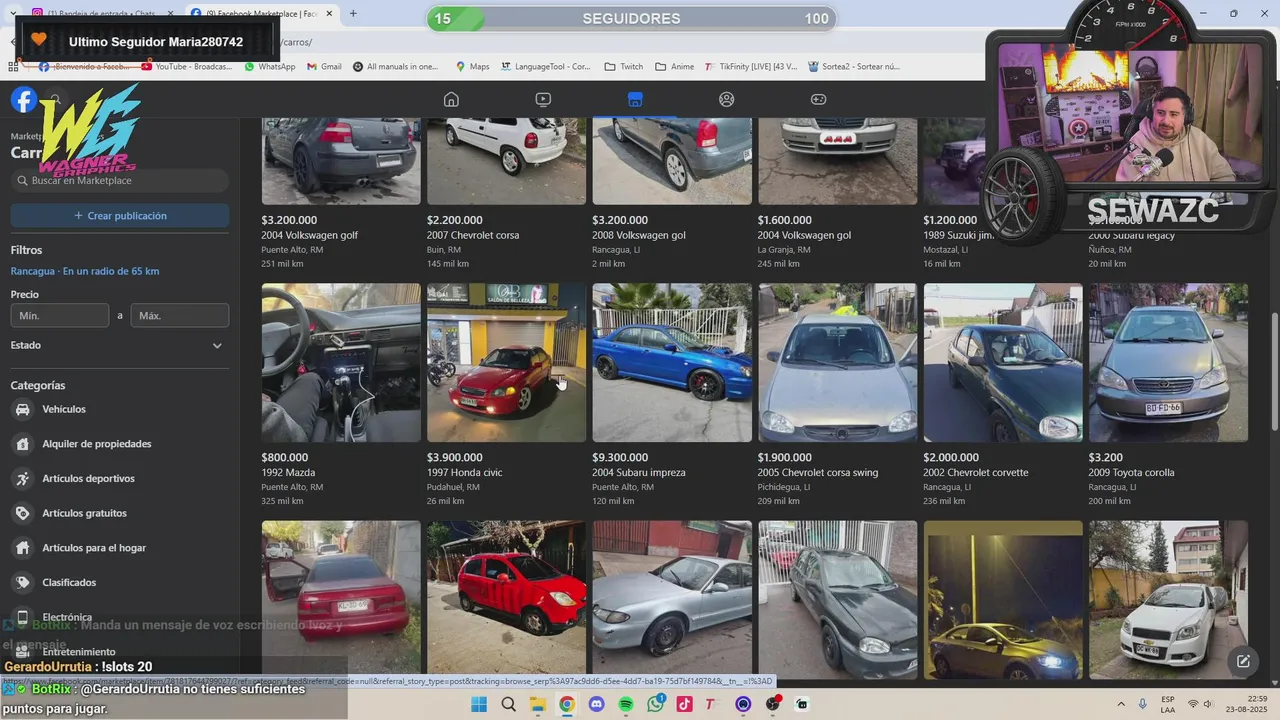
Task: Open the 2002 Chevrolet corvette listing photo
Action: 1003,363
